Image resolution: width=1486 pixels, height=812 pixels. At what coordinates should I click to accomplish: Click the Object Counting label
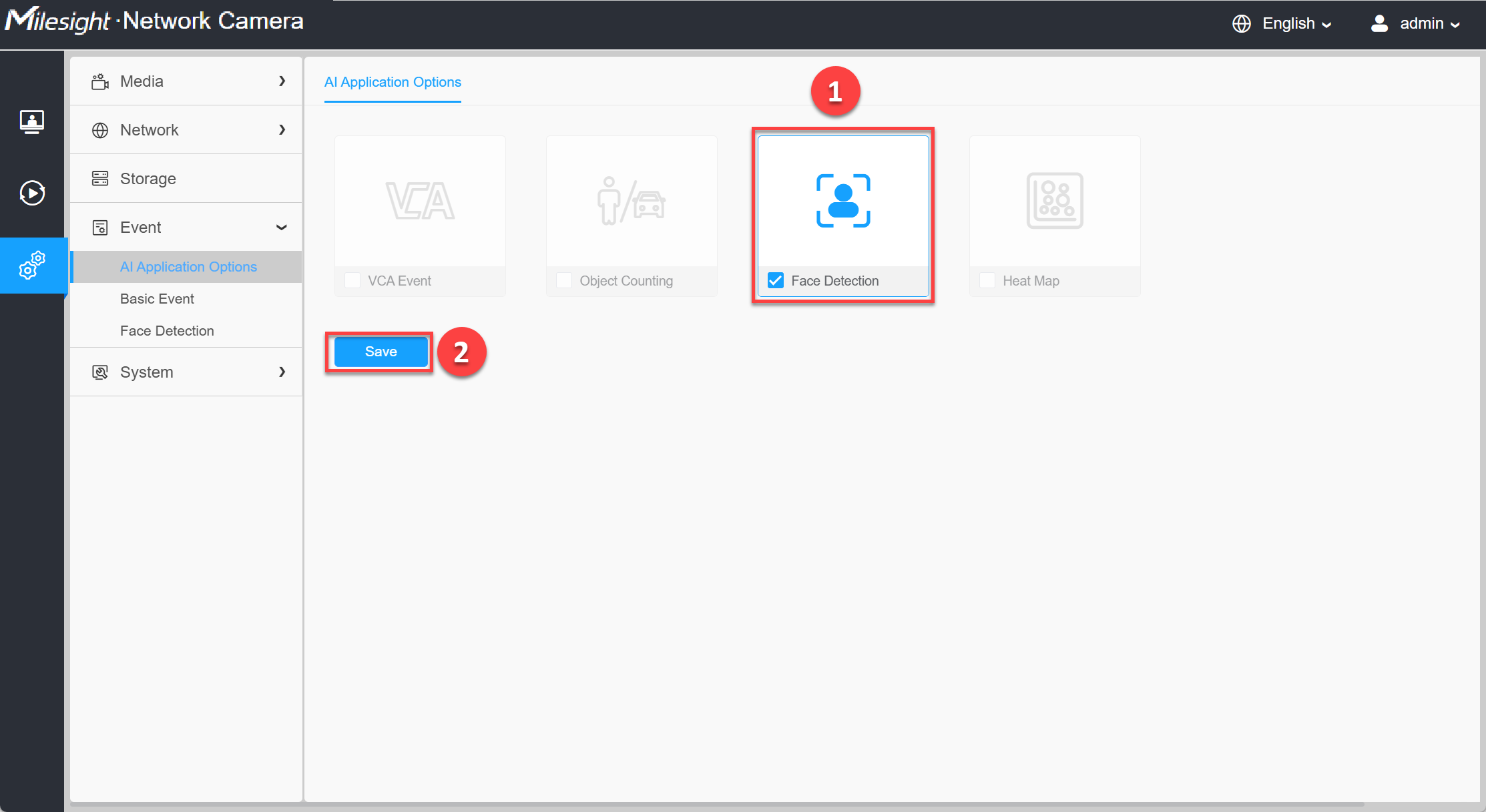(626, 281)
